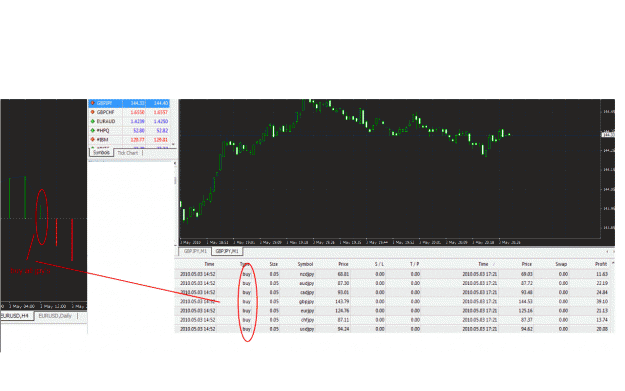Sort by the Symbol column header

tap(305, 264)
